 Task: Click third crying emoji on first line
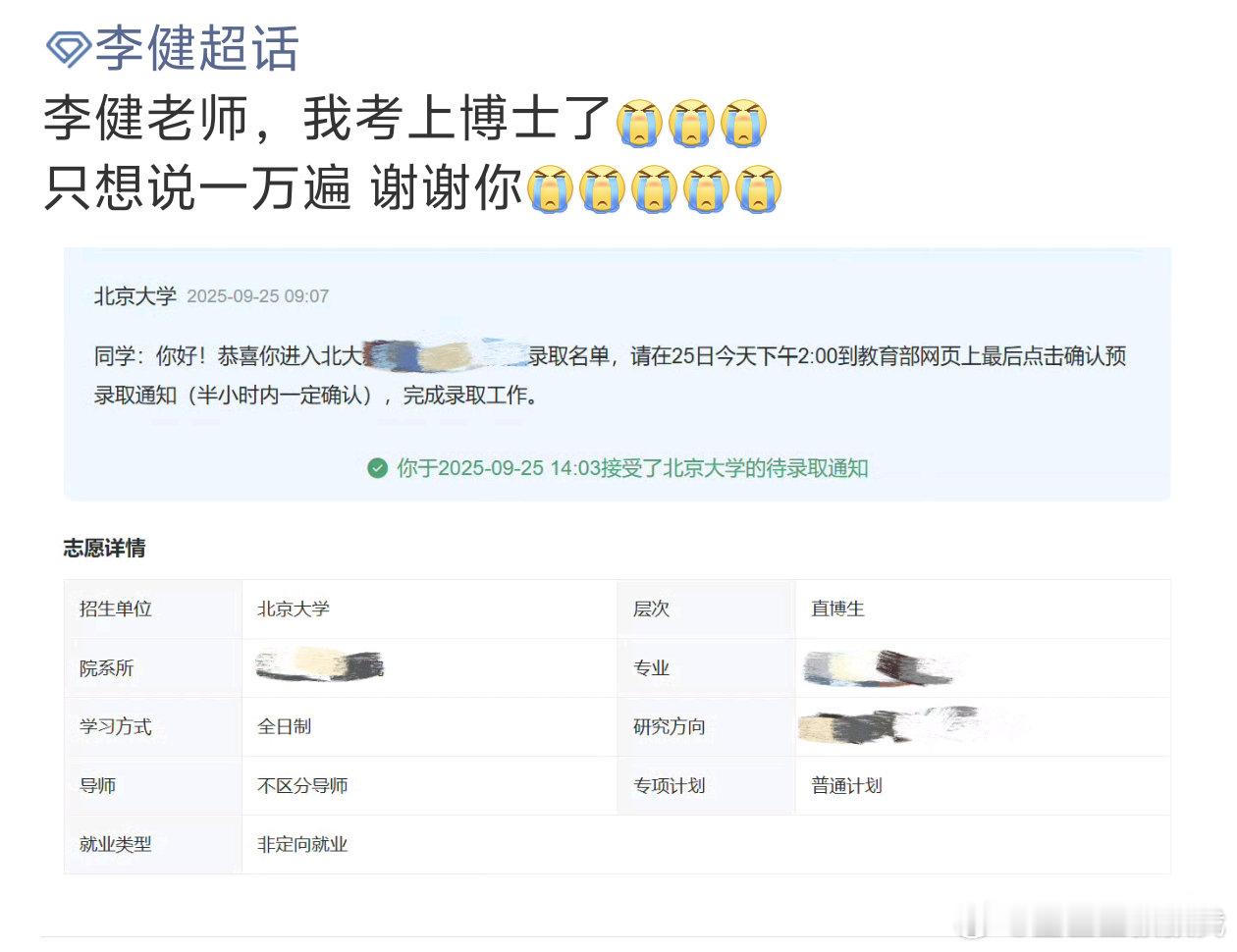743,123
